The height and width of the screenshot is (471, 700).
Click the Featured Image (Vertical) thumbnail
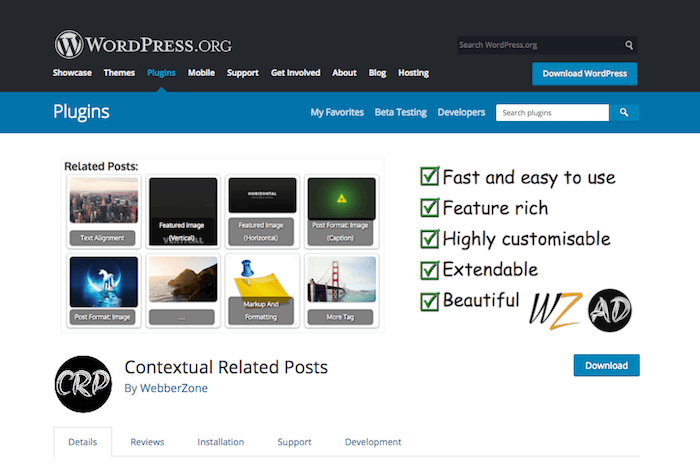(183, 212)
